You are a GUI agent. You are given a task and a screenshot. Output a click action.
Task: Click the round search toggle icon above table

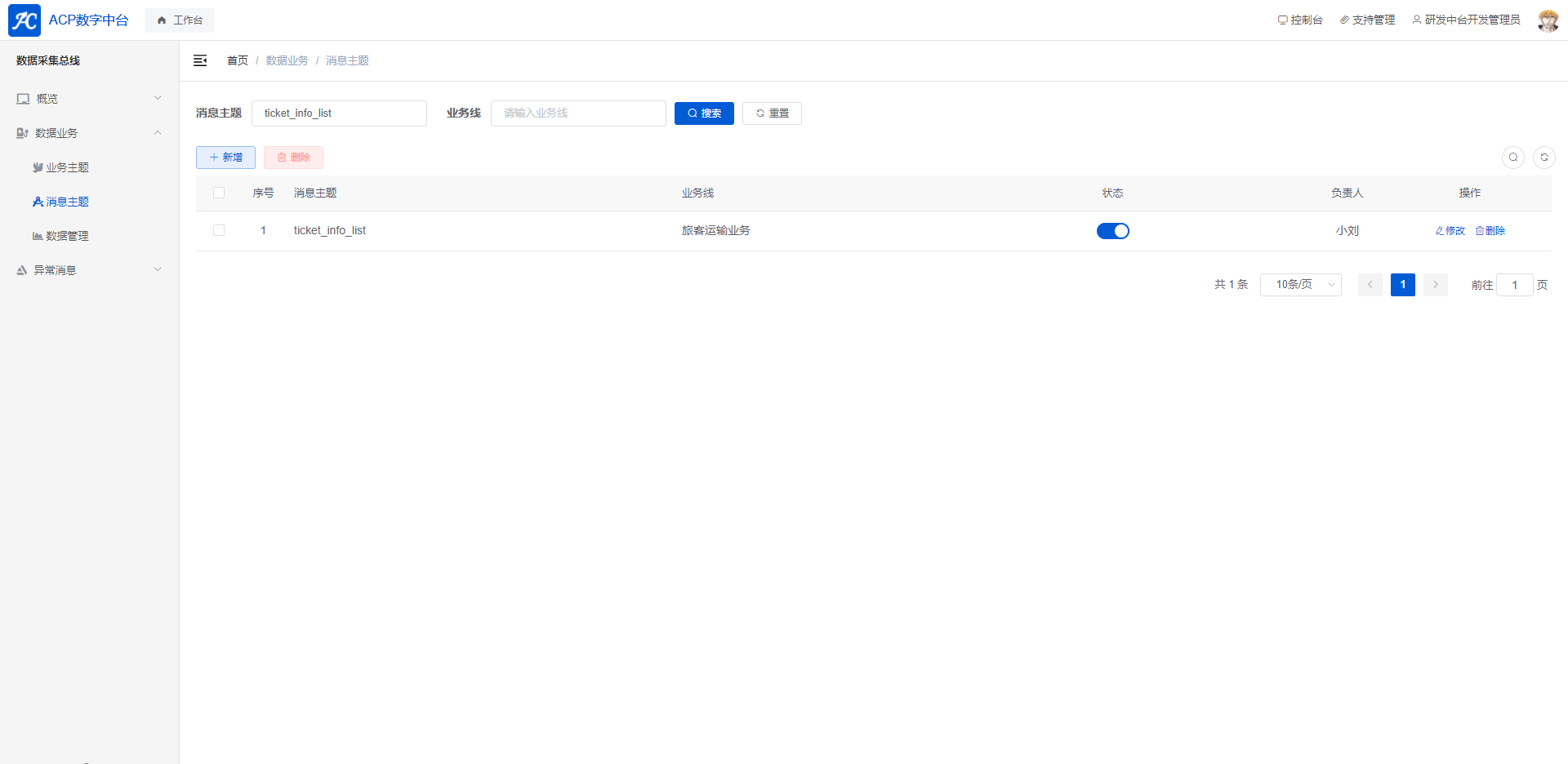pos(1513,158)
